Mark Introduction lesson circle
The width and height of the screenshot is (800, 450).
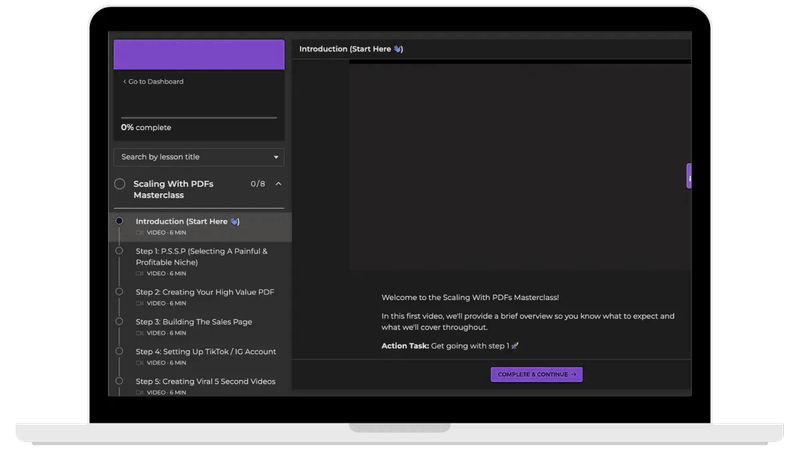click(x=119, y=221)
